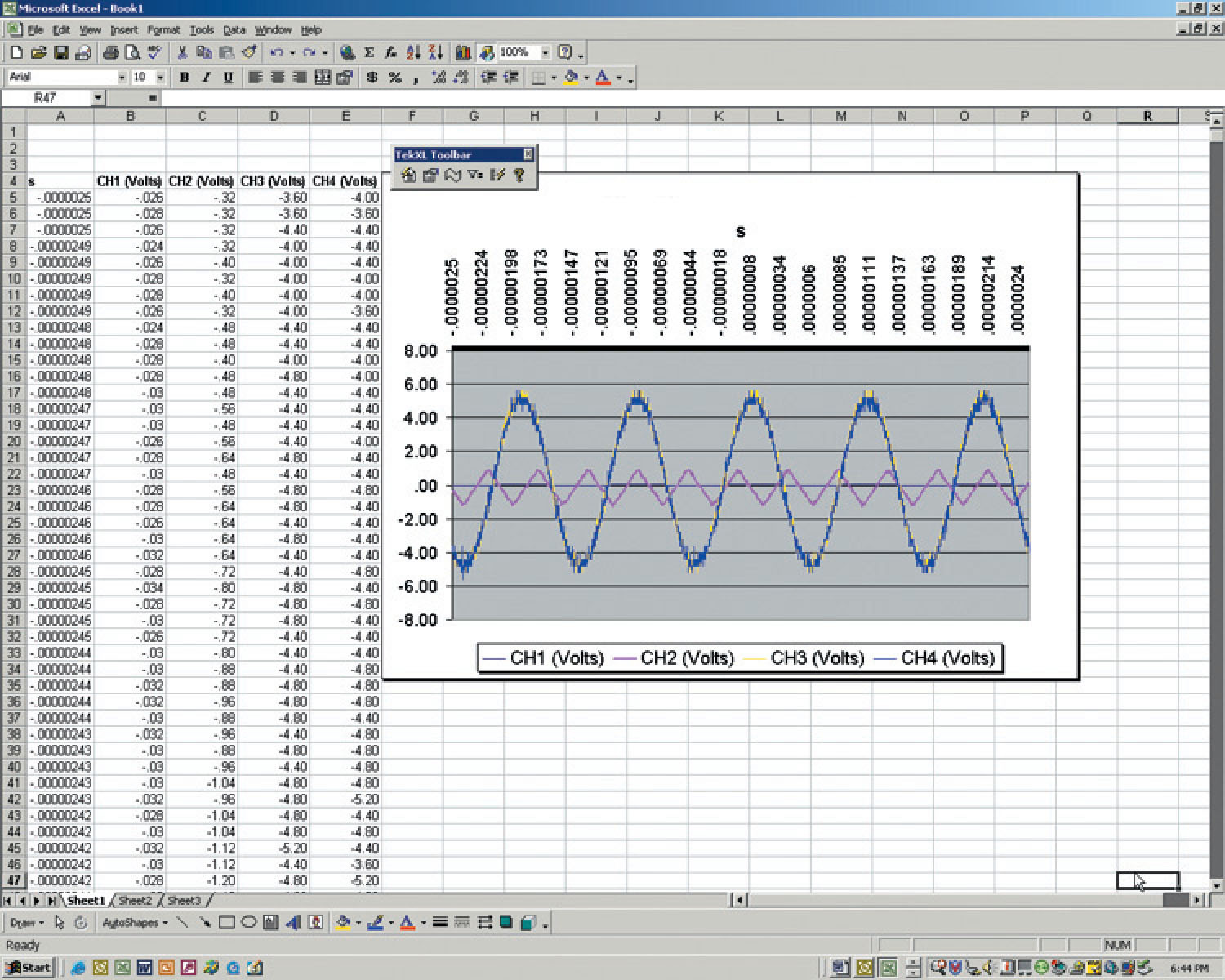This screenshot has height=980, width=1225.
Task: Toggle Bold formatting
Action: point(185,78)
